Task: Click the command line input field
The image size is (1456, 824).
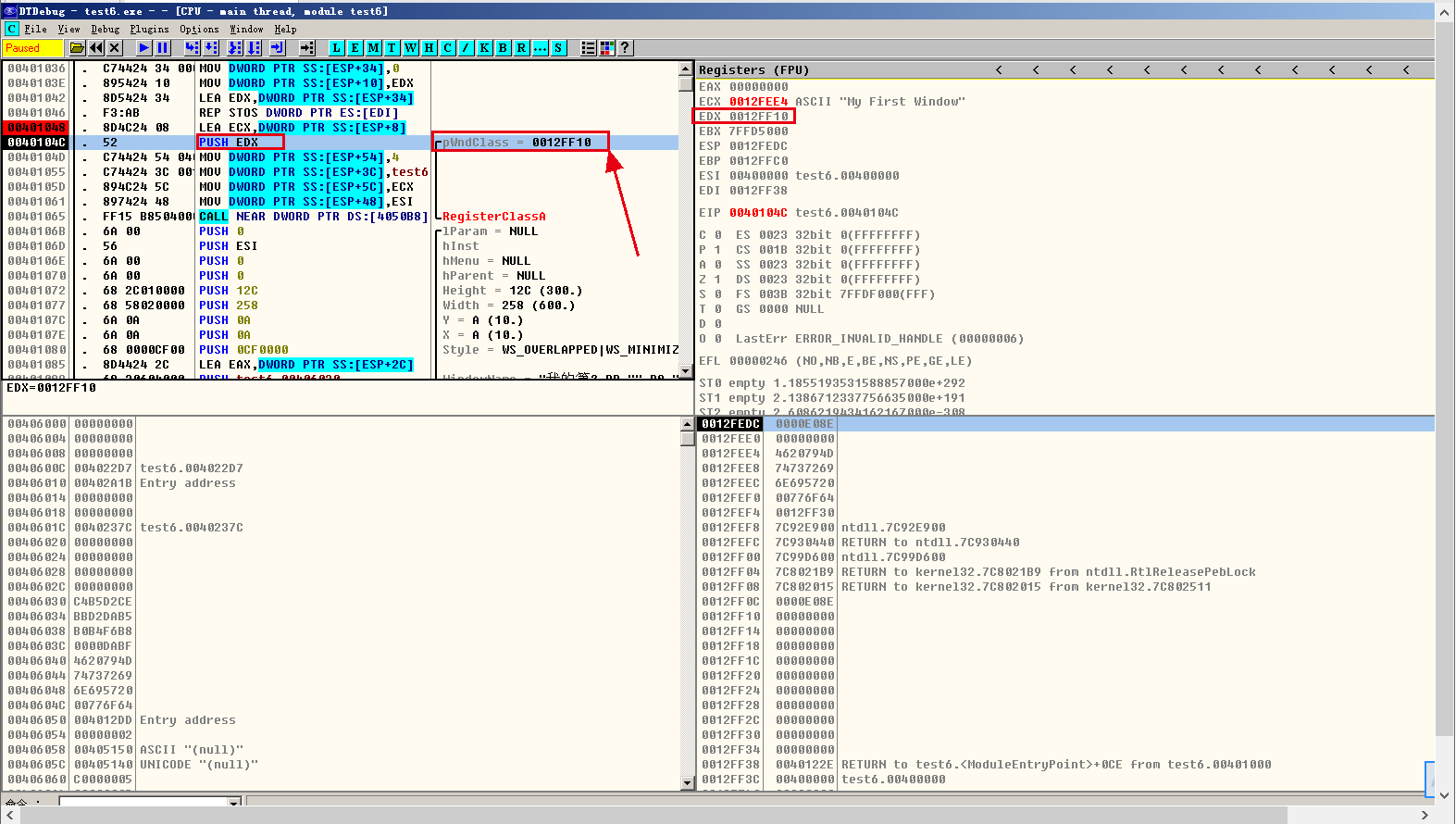Action: pyautogui.click(x=143, y=802)
